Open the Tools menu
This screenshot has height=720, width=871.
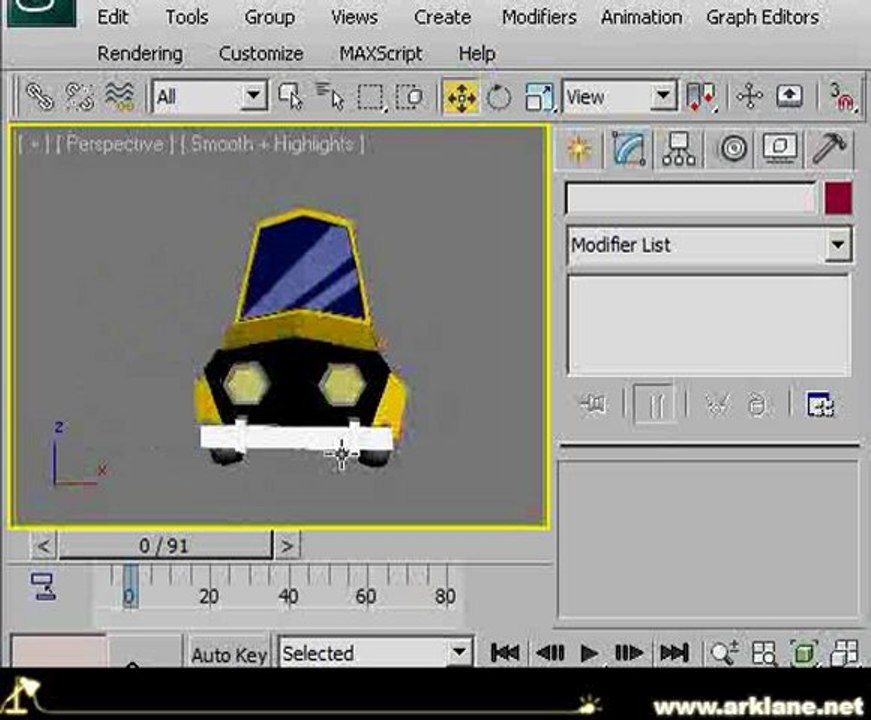click(187, 17)
